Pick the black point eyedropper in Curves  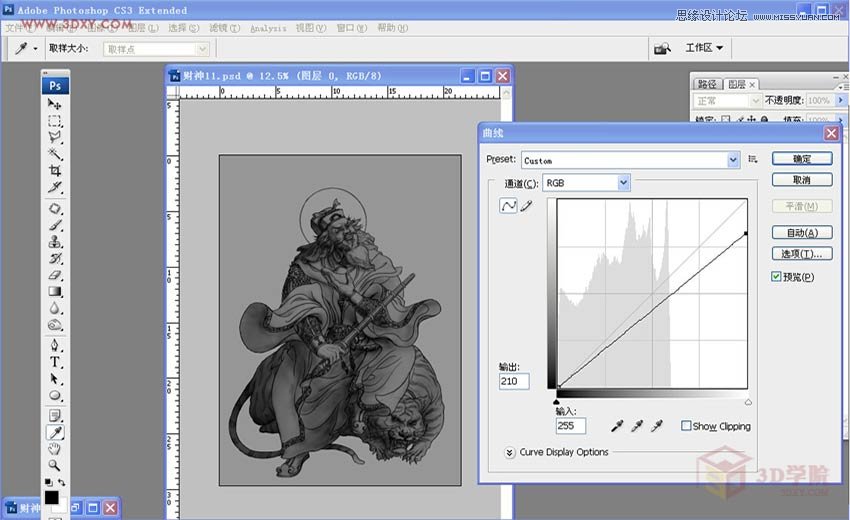click(x=617, y=426)
